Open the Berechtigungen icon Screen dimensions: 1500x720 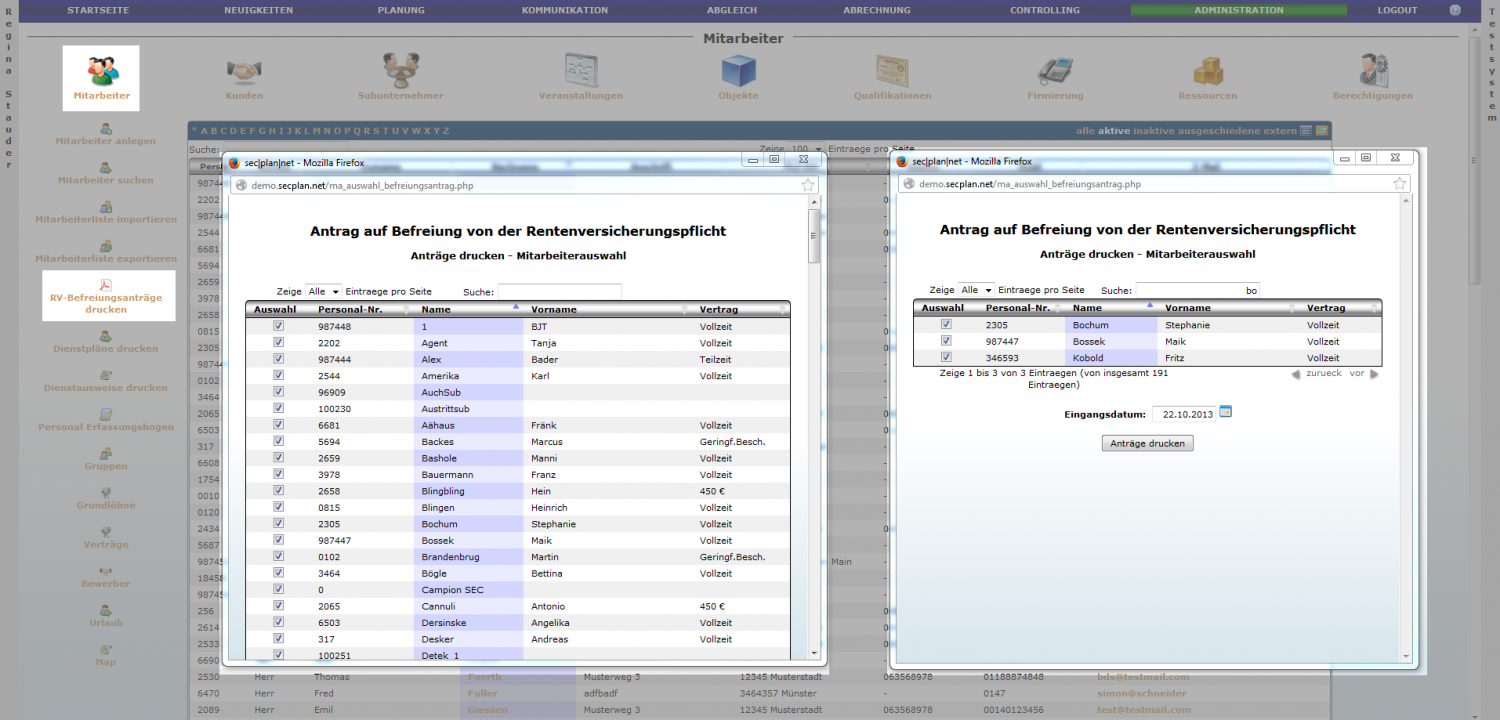1372,70
